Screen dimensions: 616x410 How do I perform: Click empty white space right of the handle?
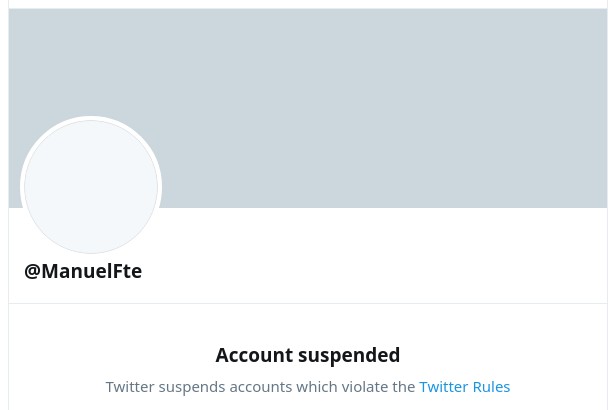373,271
